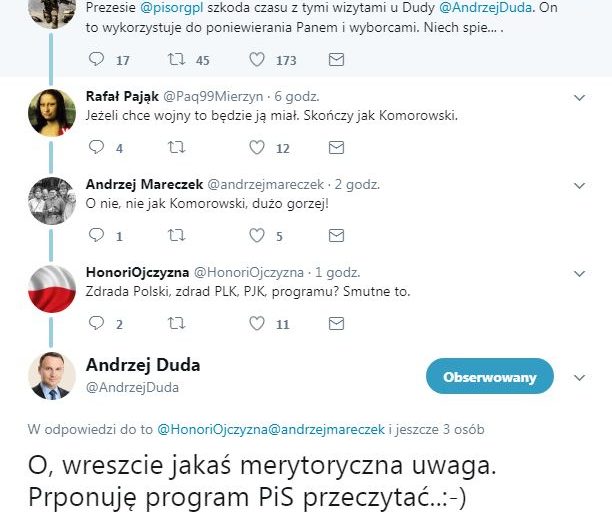Open the @pisorgpl mention link
Viewport: 612px width, 512px height.
point(172,8)
